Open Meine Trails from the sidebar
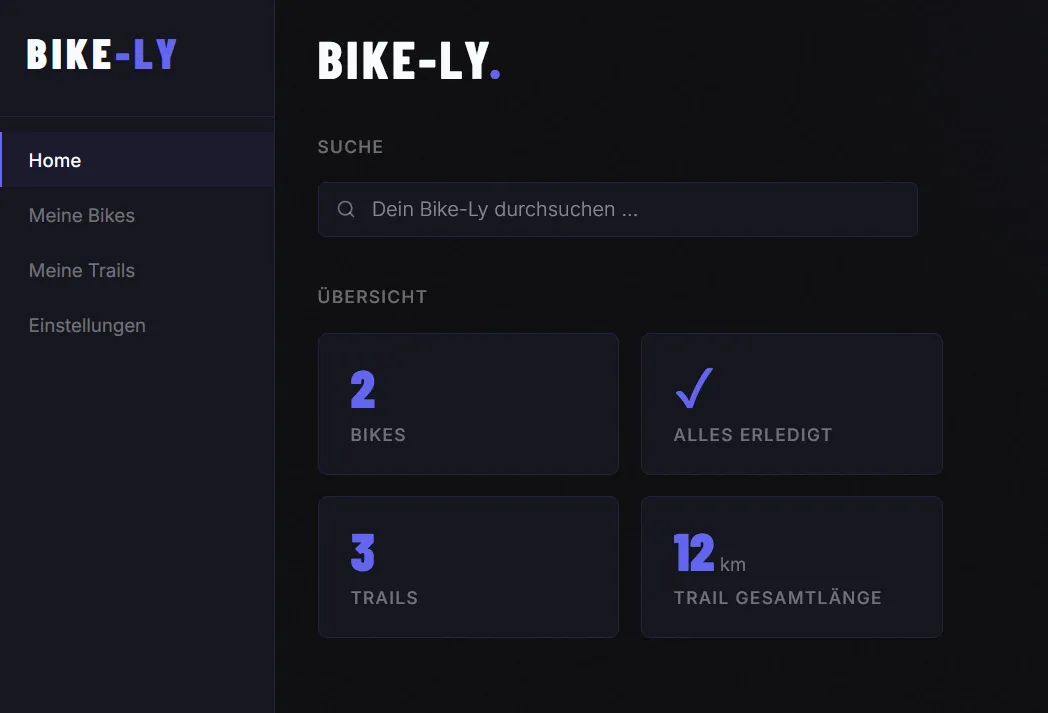The width and height of the screenshot is (1048, 713). [81, 270]
